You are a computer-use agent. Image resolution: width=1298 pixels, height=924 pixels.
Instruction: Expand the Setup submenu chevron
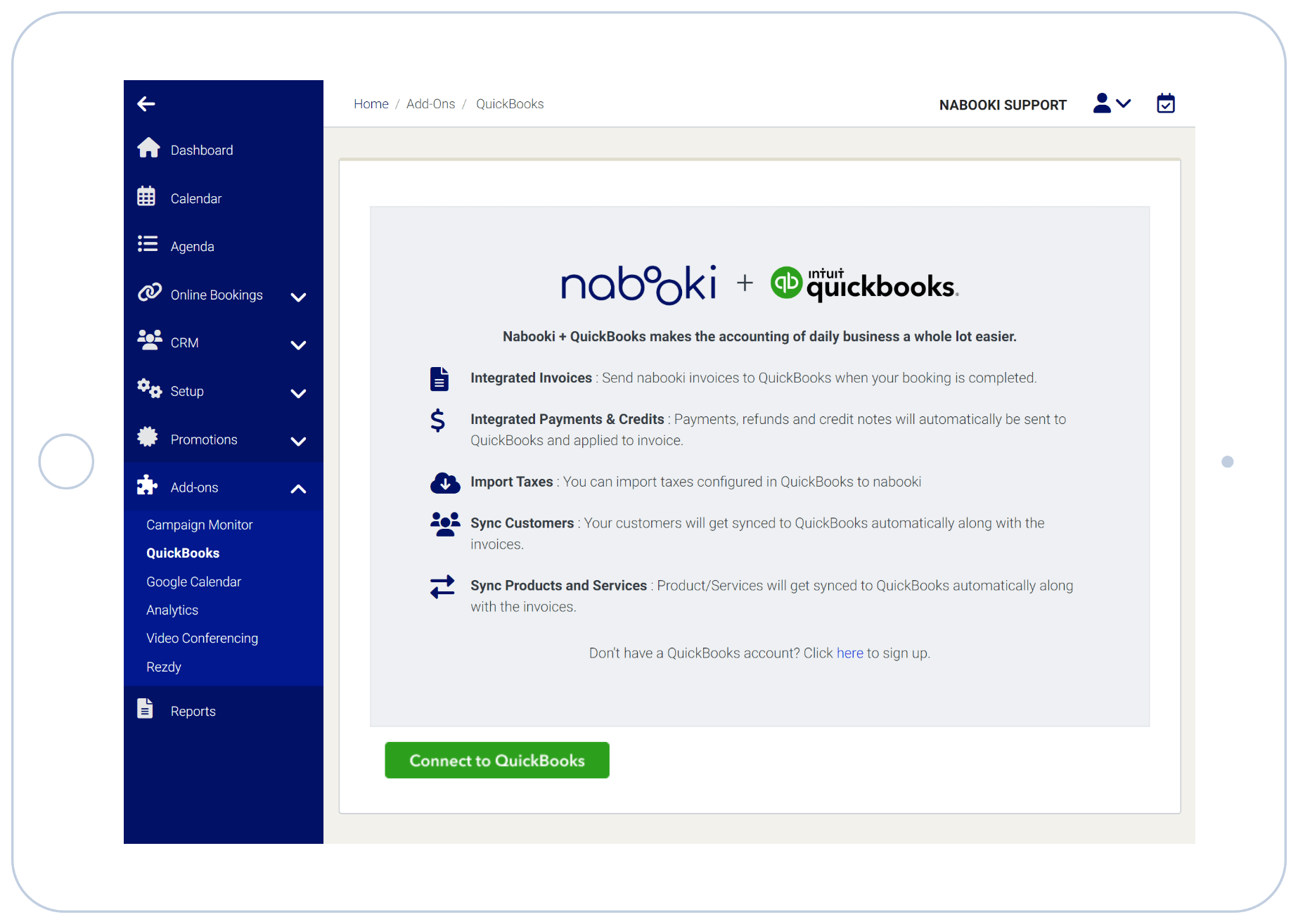click(298, 393)
